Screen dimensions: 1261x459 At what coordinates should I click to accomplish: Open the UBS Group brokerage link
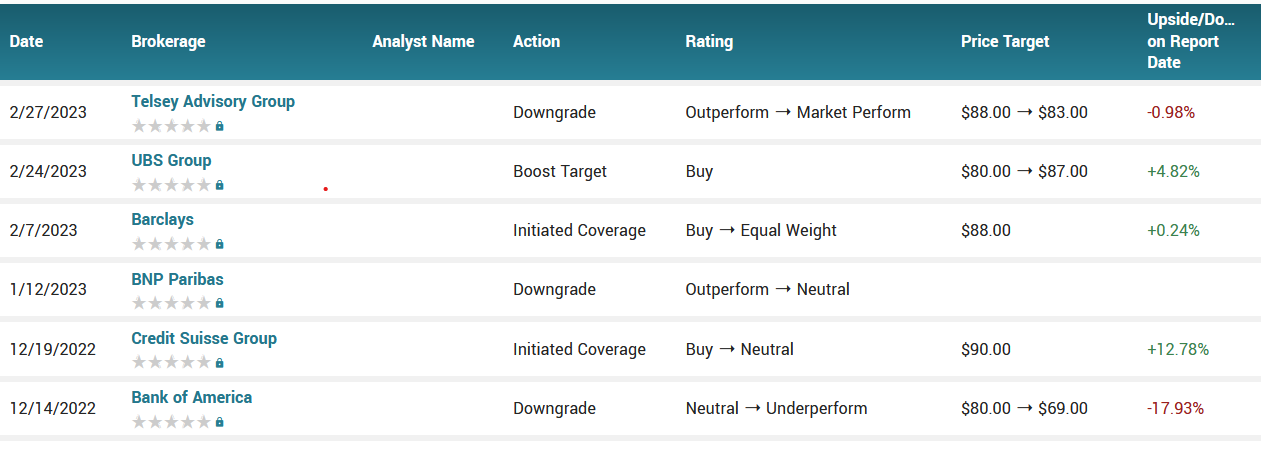(x=171, y=160)
